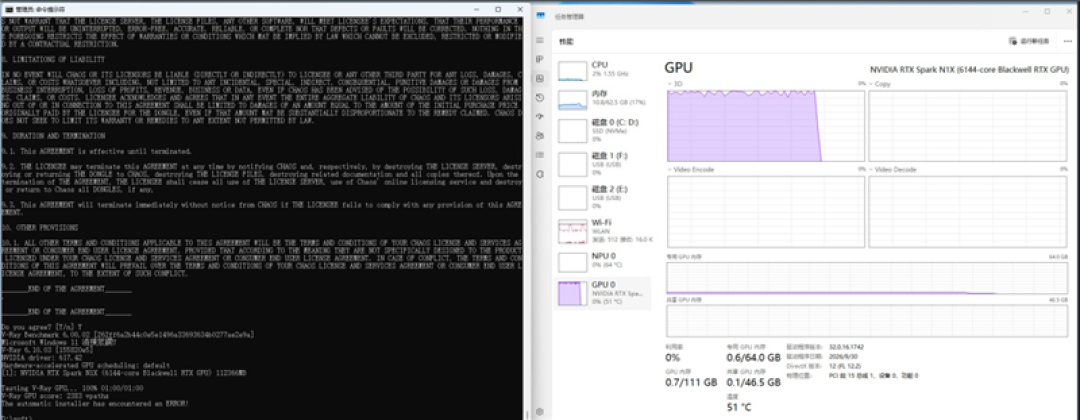Click the 'Do you agree? [Y/n]' line
This screenshot has width=1080, height=420.
pyautogui.click(x=41, y=326)
